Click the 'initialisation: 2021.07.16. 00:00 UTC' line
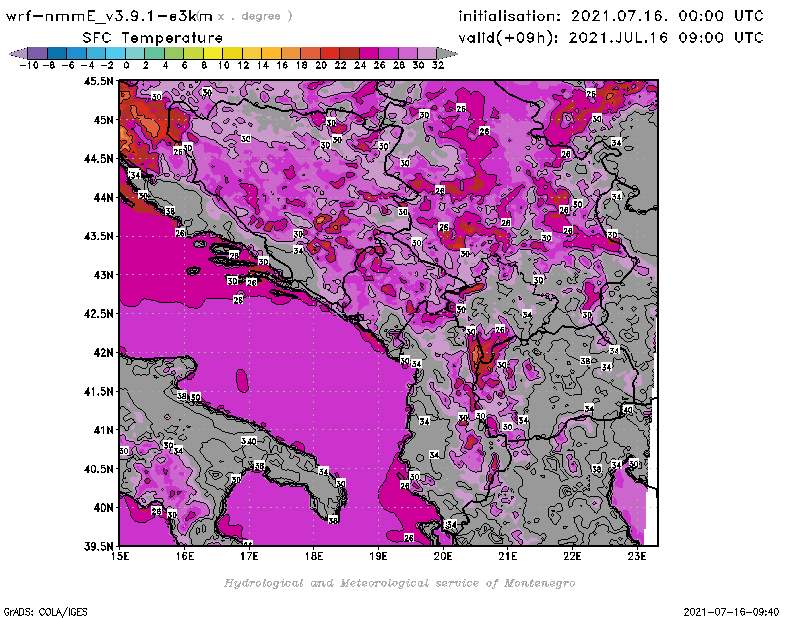This screenshot has width=800, height=618. tap(611, 16)
